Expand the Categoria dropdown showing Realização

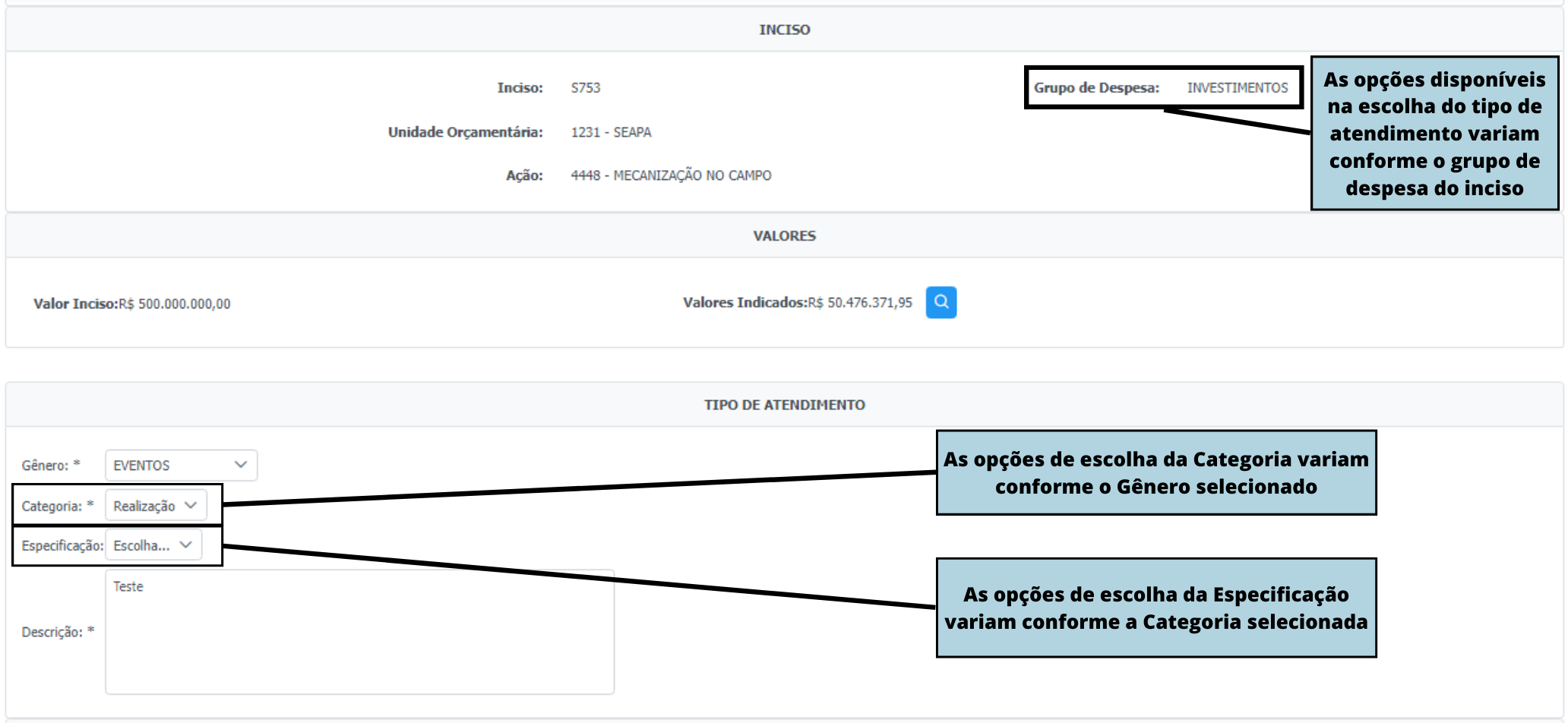click(156, 506)
